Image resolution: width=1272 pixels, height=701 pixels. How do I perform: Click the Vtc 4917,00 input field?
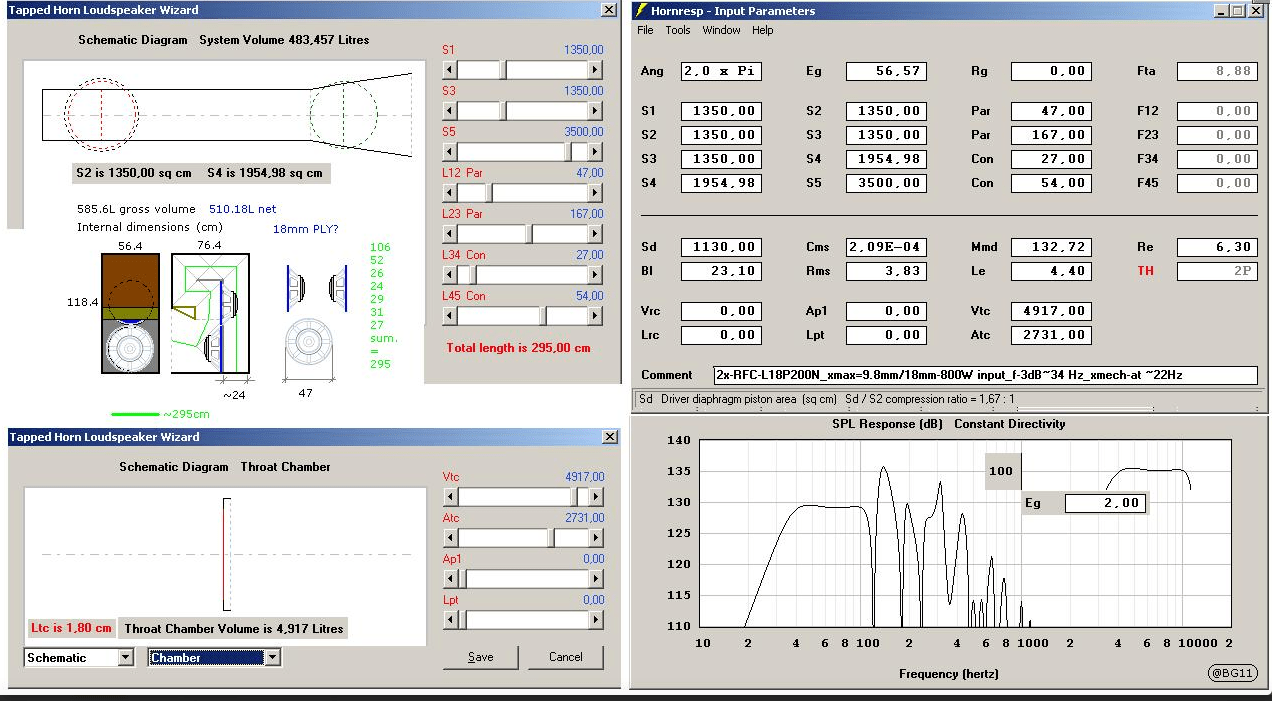[1051, 311]
